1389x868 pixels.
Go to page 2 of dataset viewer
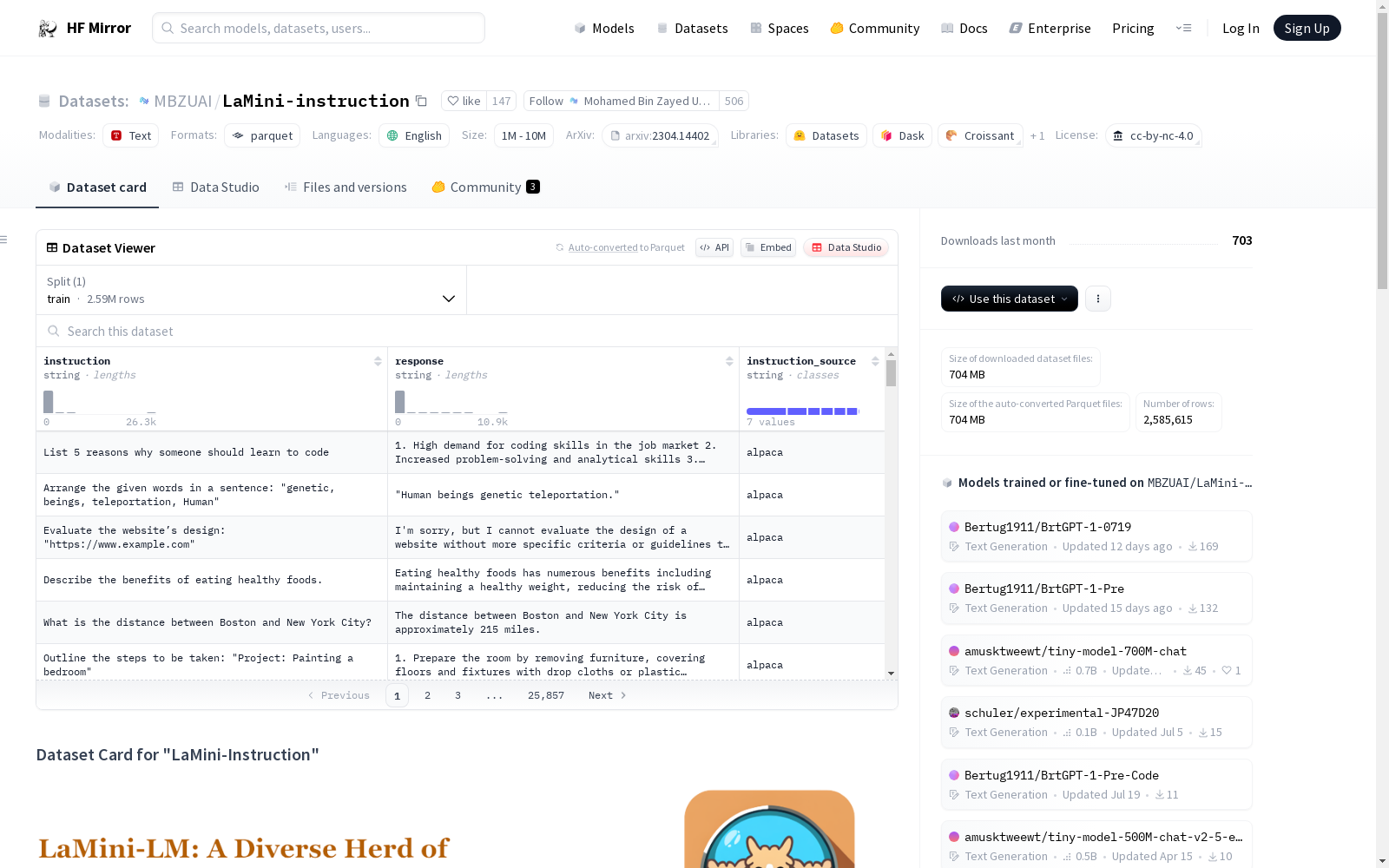(427, 695)
